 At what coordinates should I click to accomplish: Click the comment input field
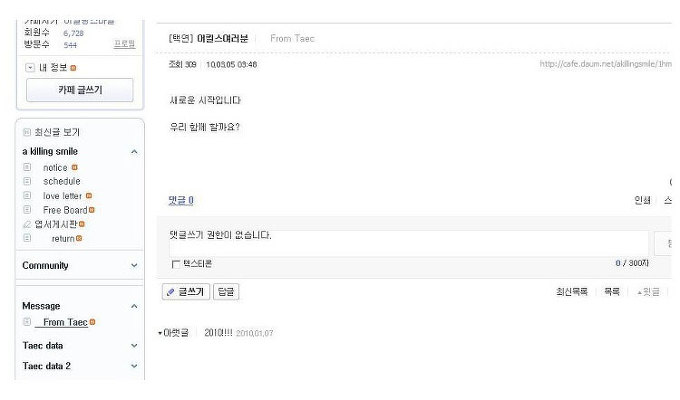click(x=409, y=243)
